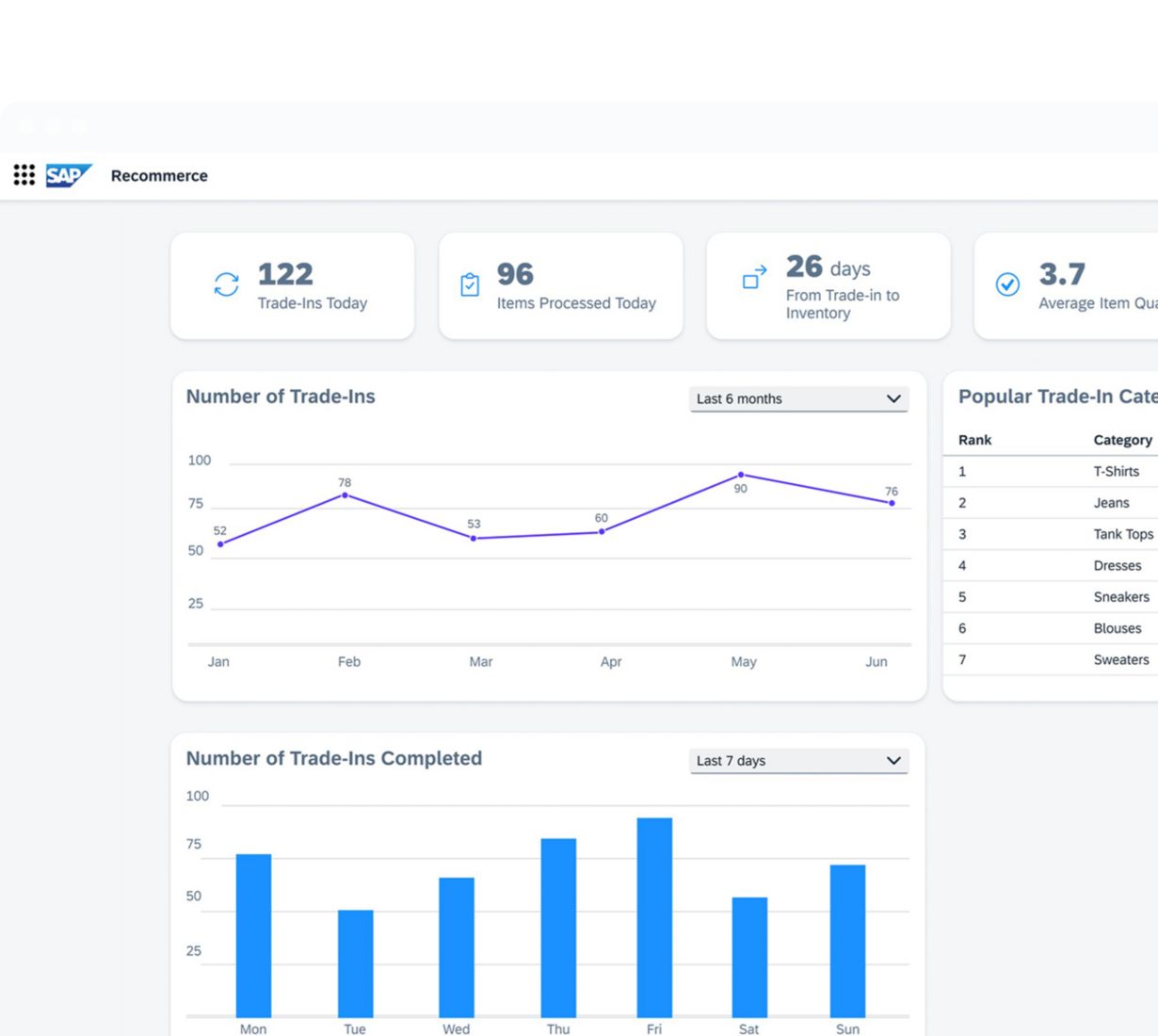Click the Items Processed clipboard icon

tap(470, 284)
